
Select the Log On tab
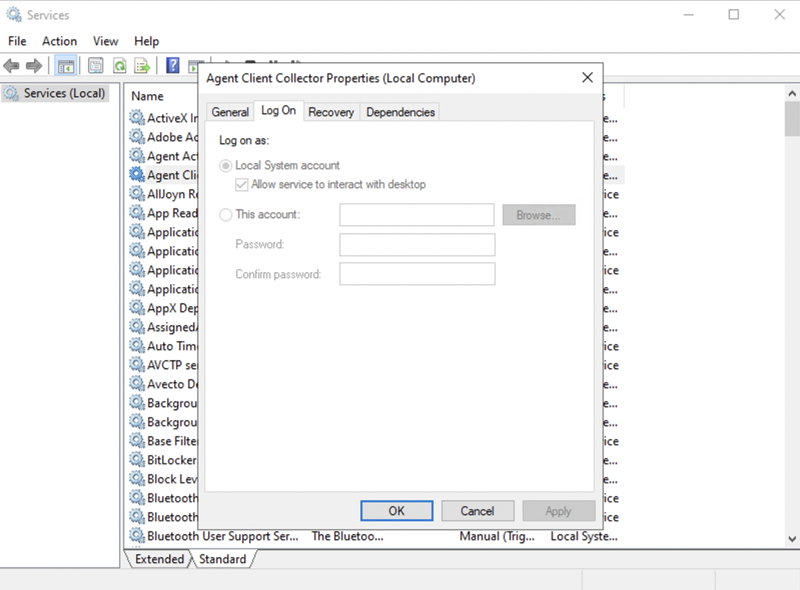pyautogui.click(x=279, y=110)
